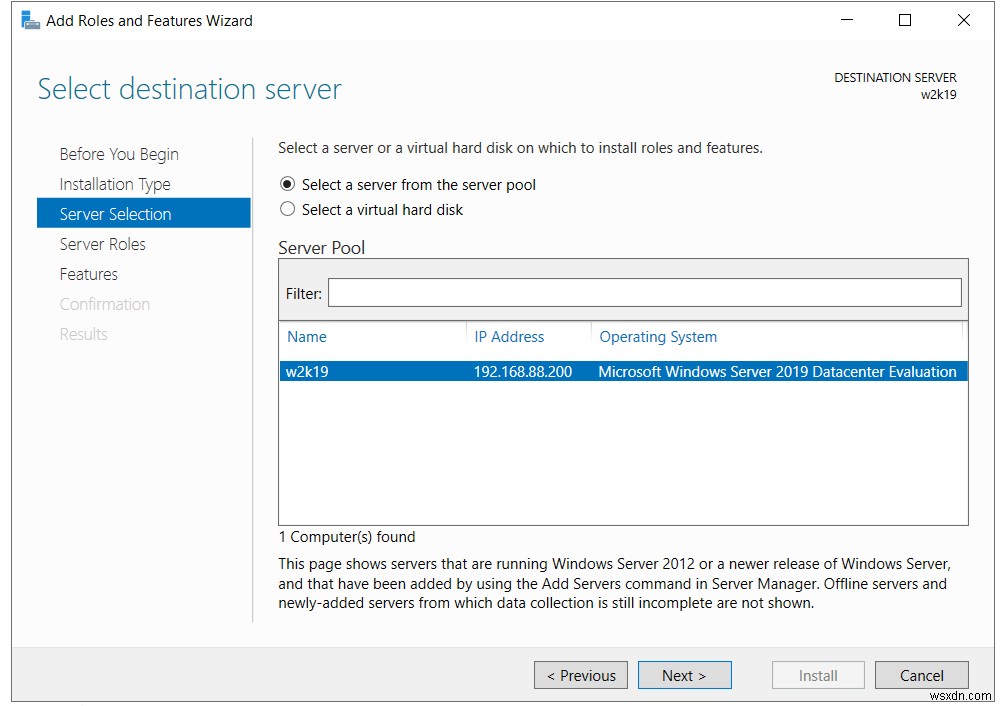Click the wizard icon in the title bar

pyautogui.click(x=31, y=19)
